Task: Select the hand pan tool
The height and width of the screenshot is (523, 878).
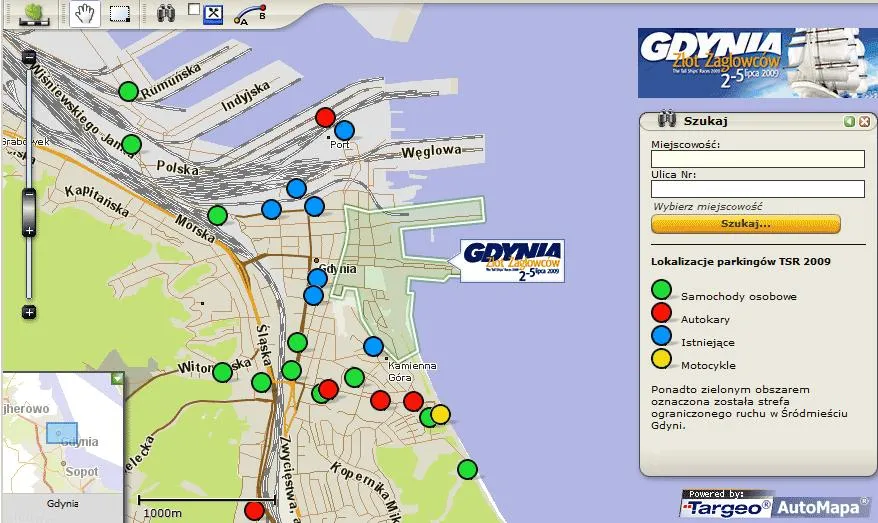Action: [87, 14]
